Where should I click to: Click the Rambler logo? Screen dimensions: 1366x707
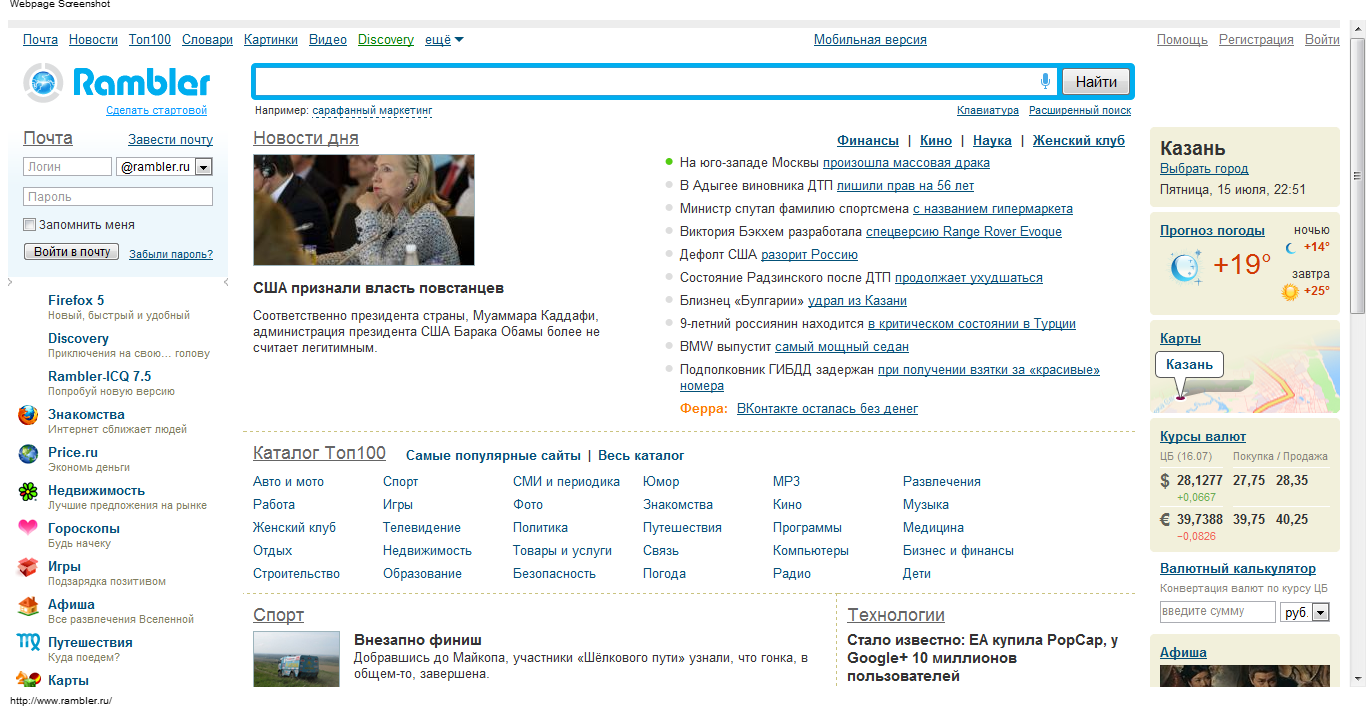click(x=117, y=82)
